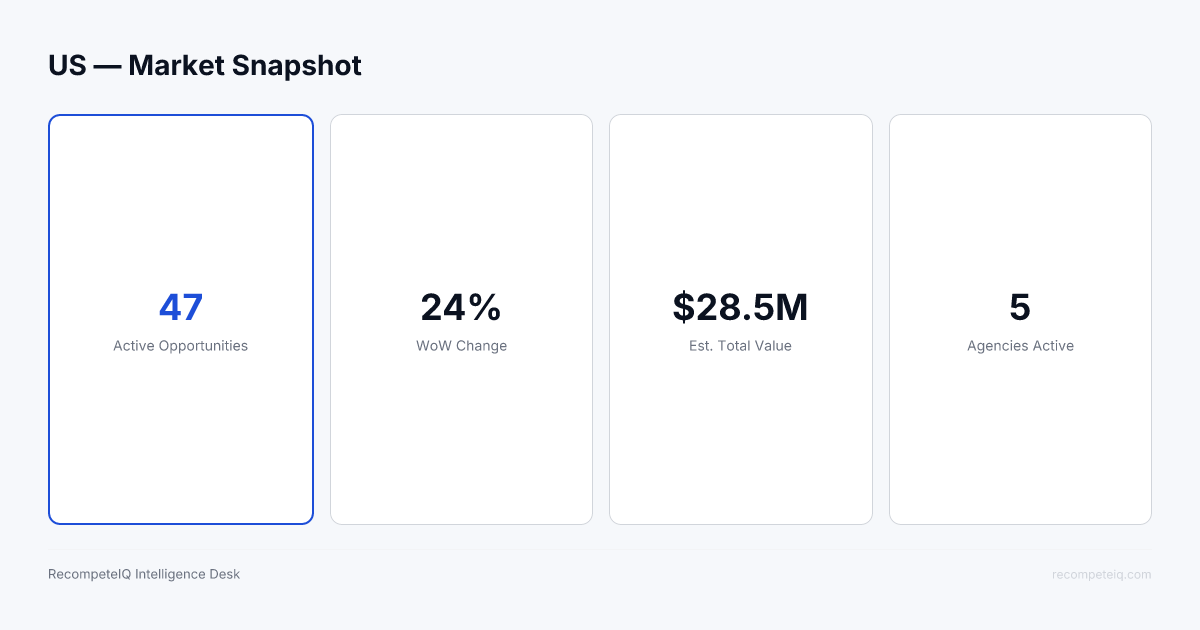The width and height of the screenshot is (1200, 630).
Task: Click RecompeteIQ Intelligence Desk footer text
Action: coord(144,574)
